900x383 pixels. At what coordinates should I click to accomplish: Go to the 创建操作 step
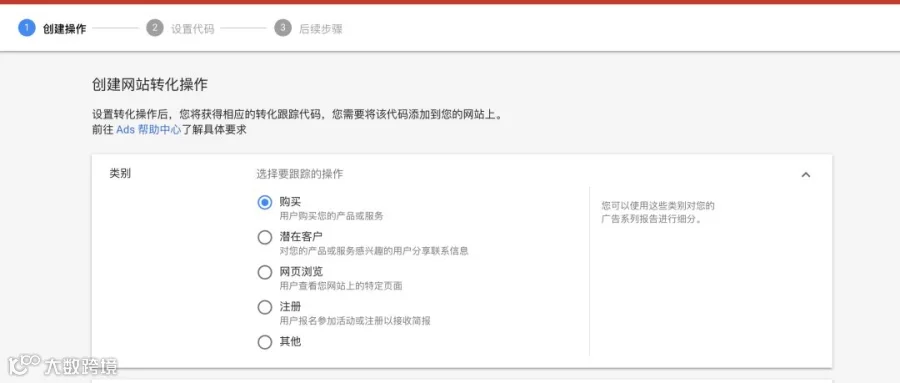(x=64, y=29)
